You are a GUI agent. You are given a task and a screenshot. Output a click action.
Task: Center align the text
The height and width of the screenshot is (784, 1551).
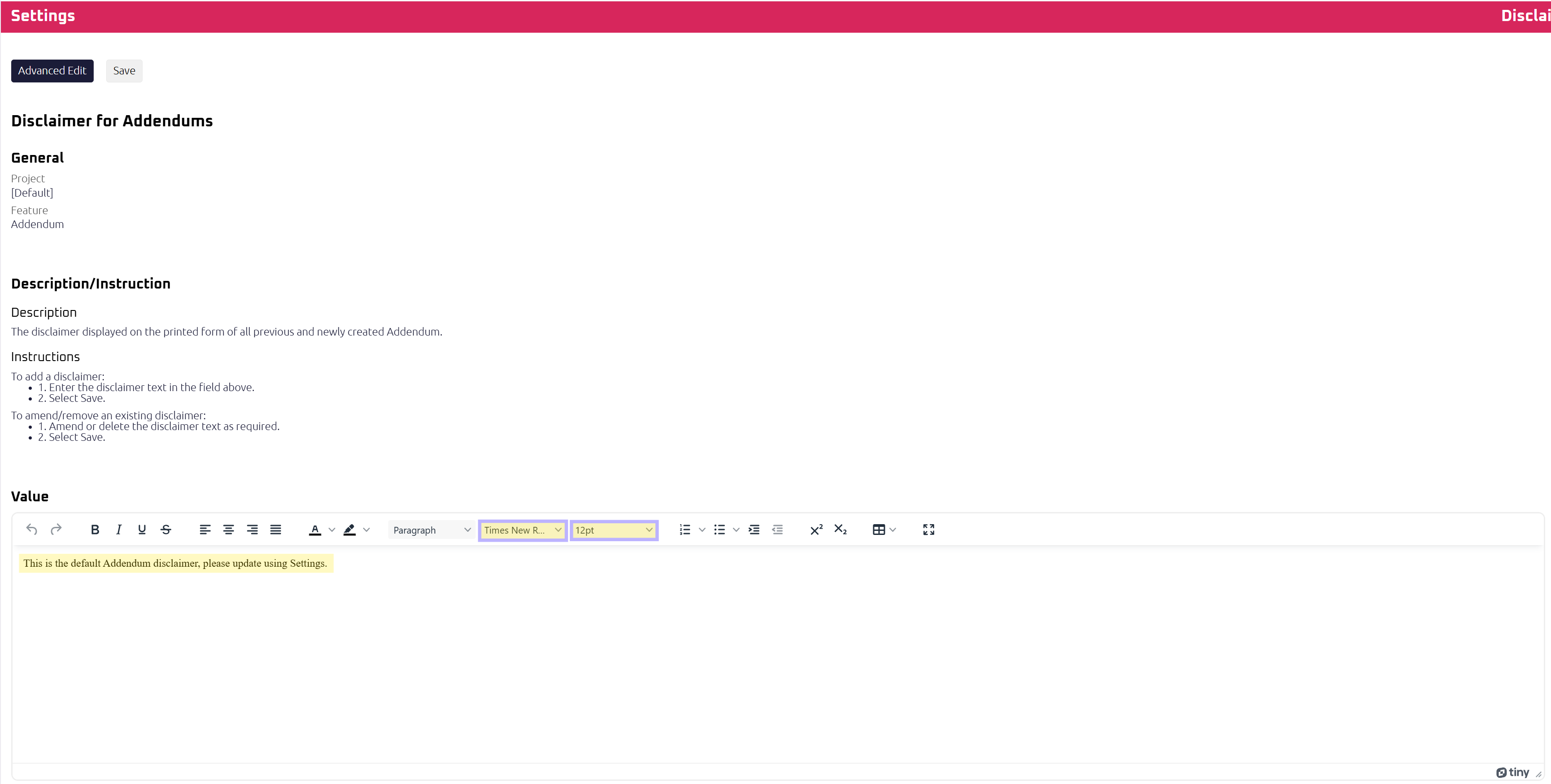[x=228, y=530]
